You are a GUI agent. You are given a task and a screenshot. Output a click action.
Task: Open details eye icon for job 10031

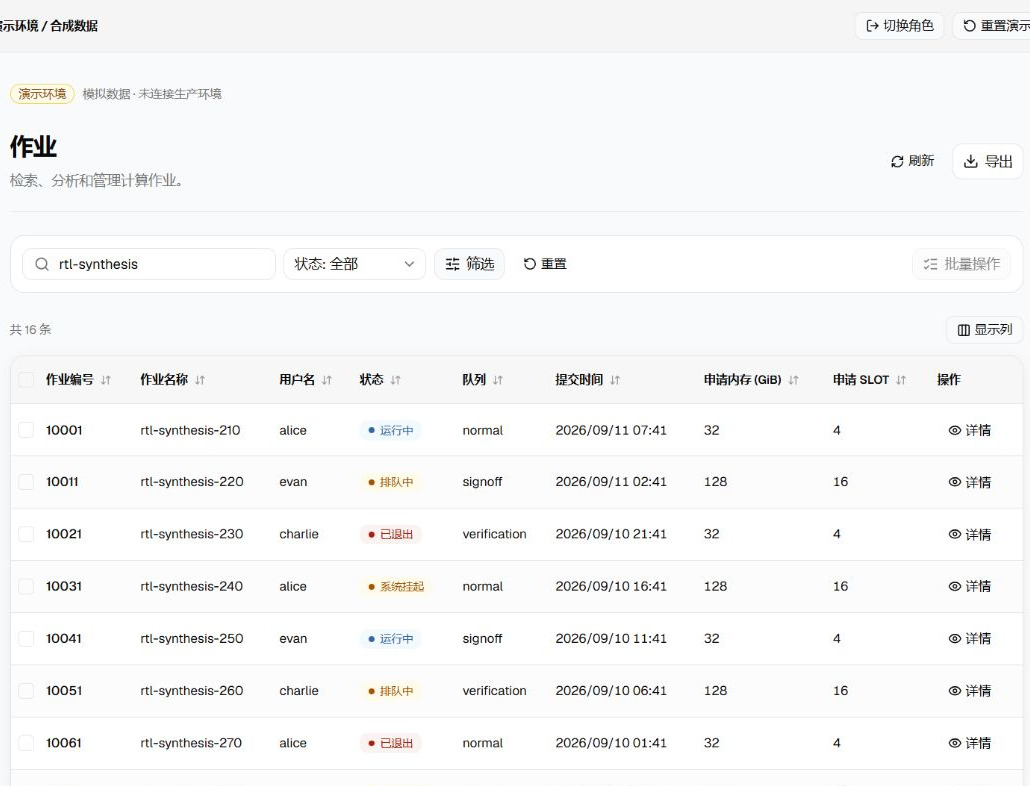click(954, 586)
